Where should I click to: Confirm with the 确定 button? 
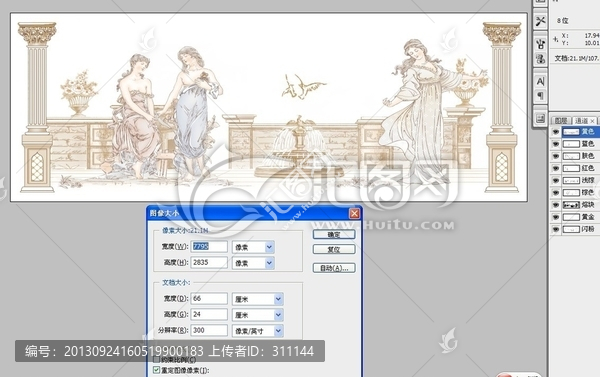point(334,234)
